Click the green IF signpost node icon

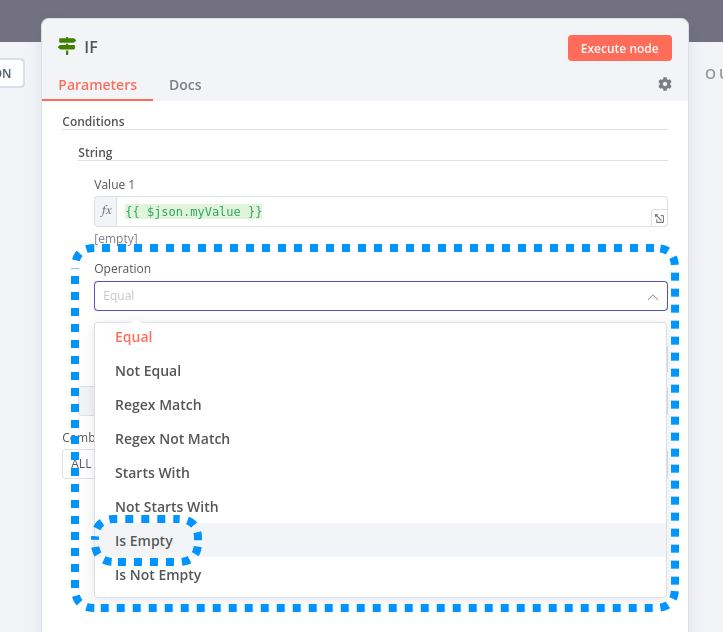pyautogui.click(x=67, y=46)
